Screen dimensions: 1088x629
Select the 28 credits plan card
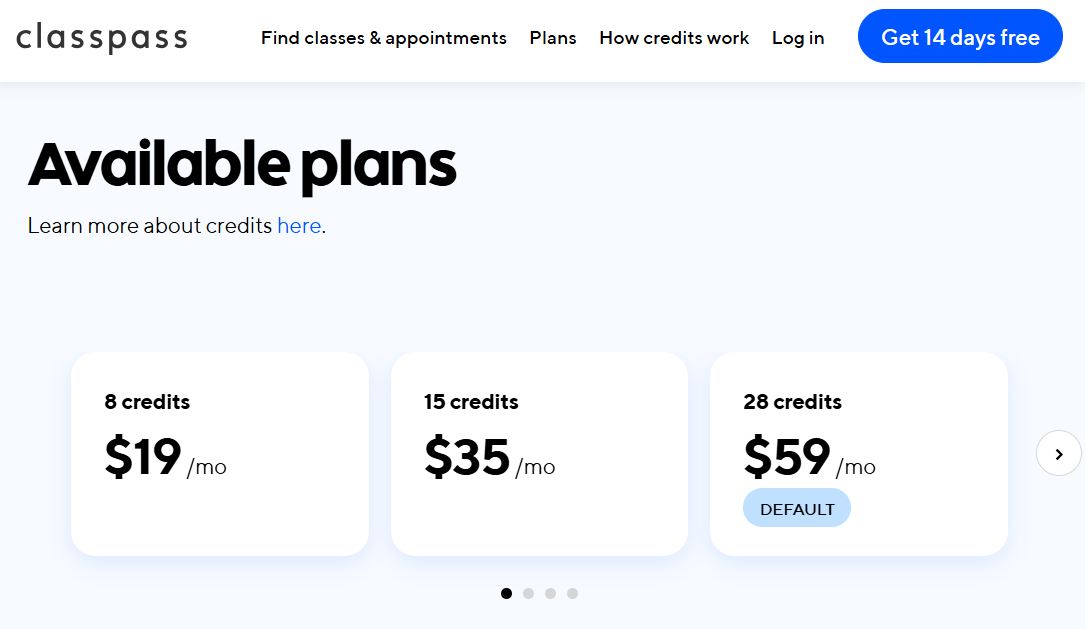pos(858,453)
